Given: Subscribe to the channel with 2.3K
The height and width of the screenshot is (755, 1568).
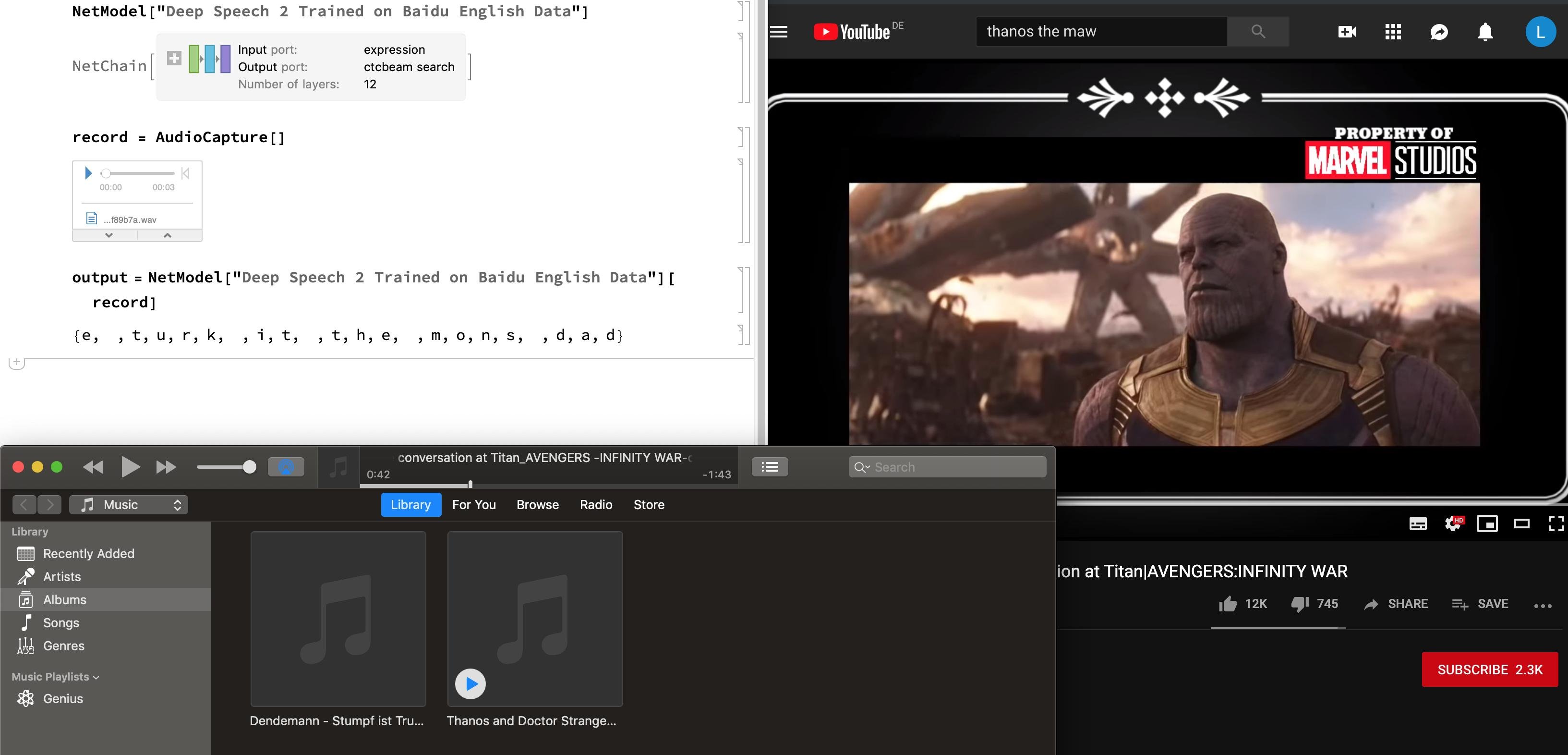Looking at the screenshot, I should [1489, 669].
